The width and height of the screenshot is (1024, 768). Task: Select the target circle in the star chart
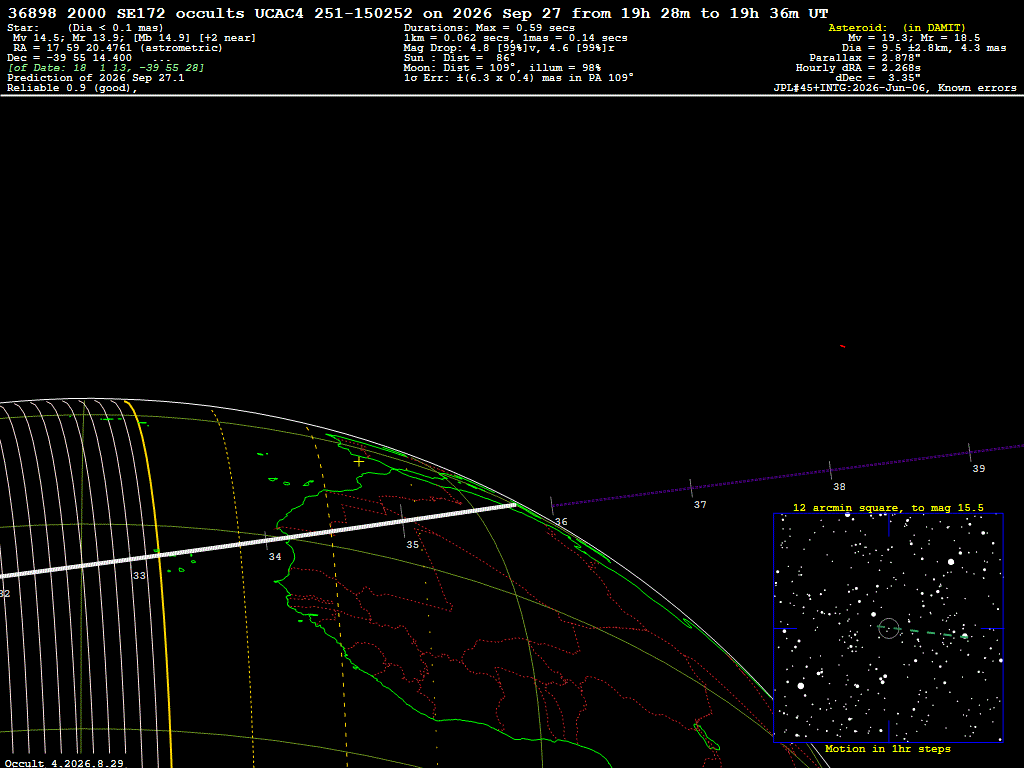click(x=889, y=628)
